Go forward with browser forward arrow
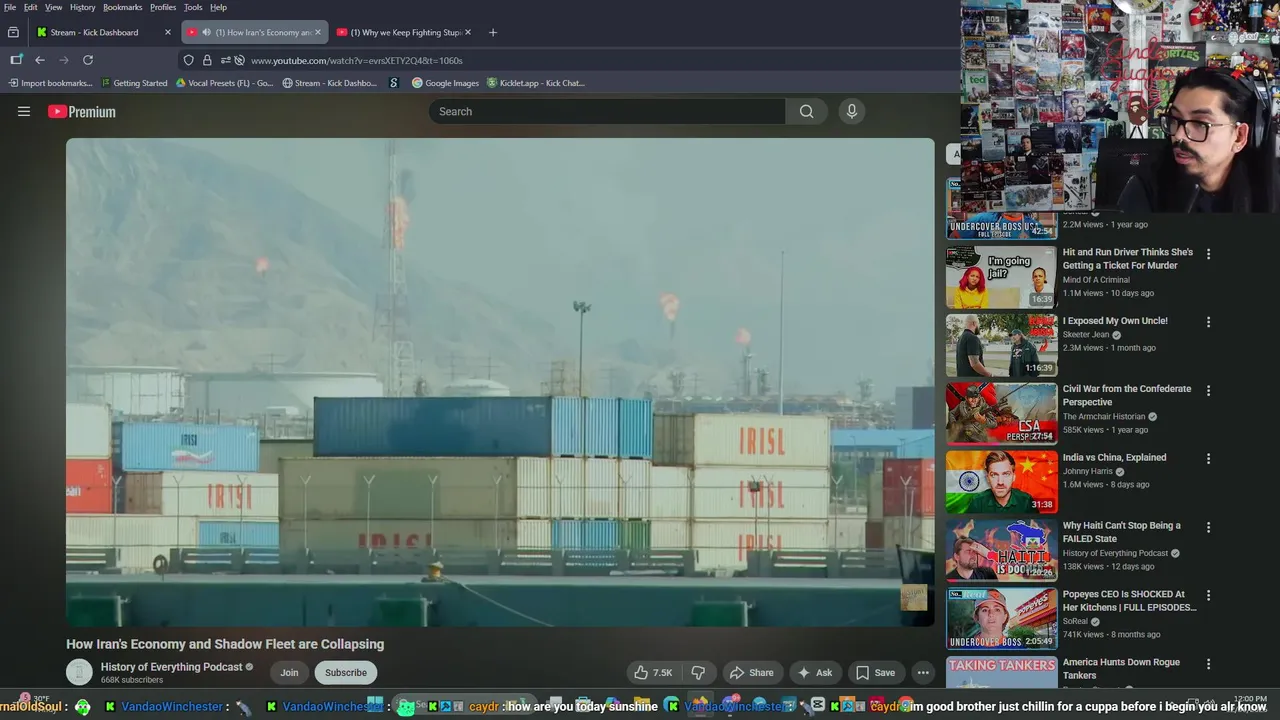Screen dimensions: 1280x720 tap(64, 60)
